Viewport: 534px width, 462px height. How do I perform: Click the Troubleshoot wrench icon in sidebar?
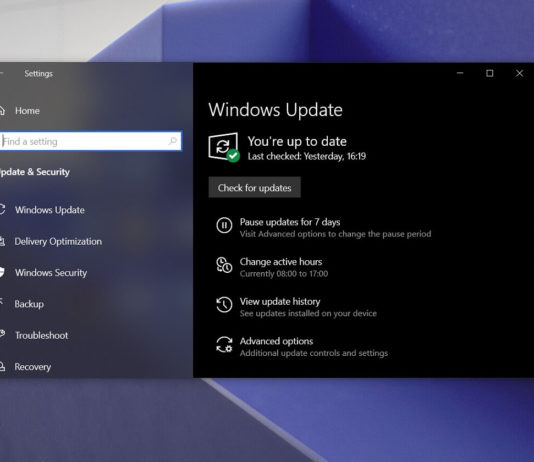point(2,334)
